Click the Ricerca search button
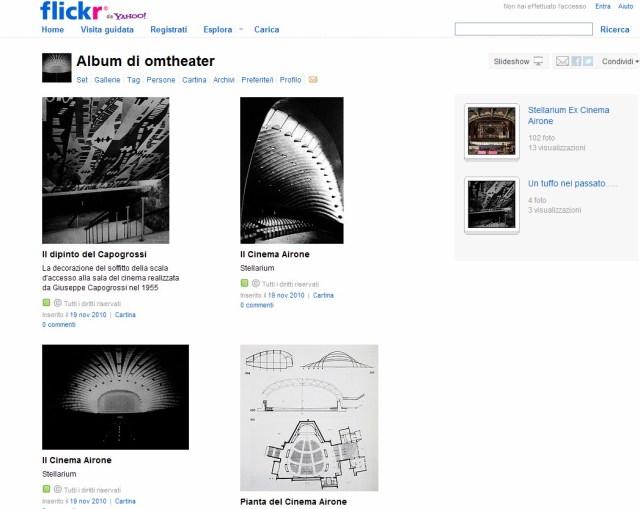The width and height of the screenshot is (640, 509). pos(615,29)
